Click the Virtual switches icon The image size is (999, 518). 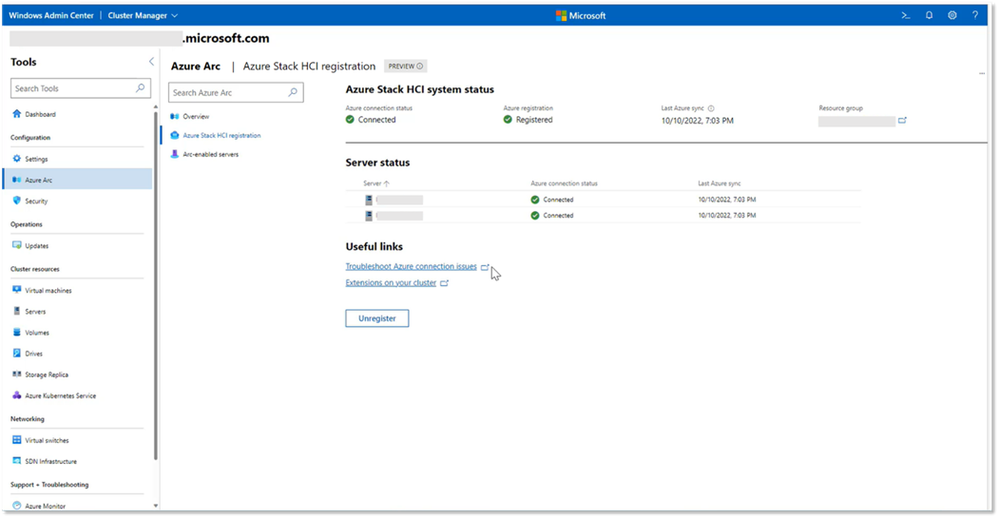17,440
